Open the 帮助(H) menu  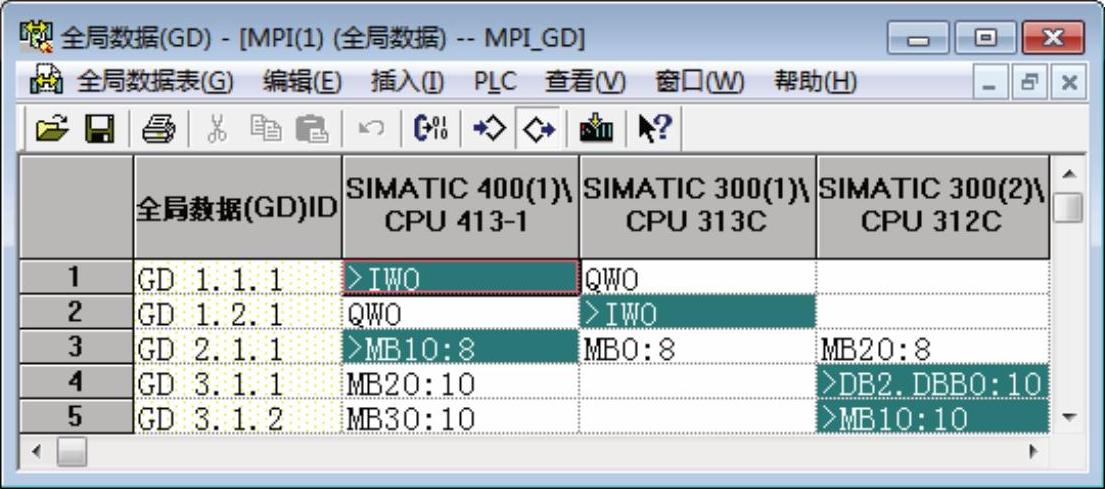815,82
